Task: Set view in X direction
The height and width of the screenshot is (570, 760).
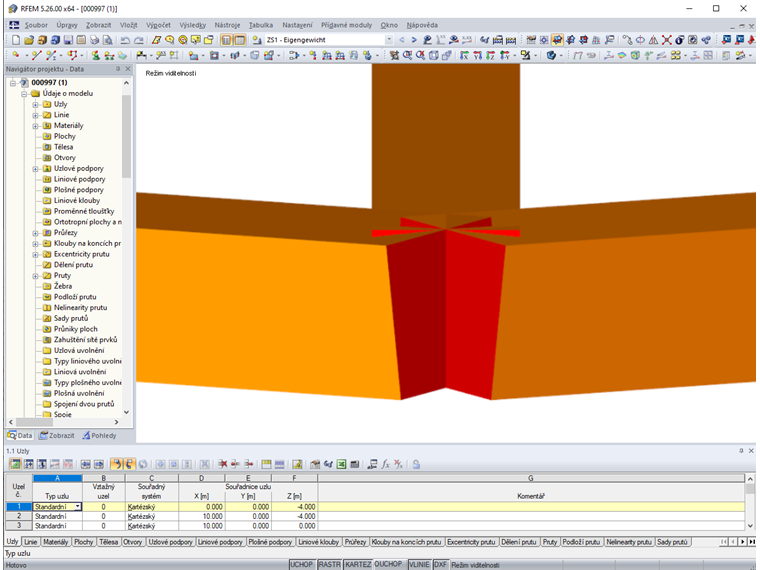Action: (464, 55)
